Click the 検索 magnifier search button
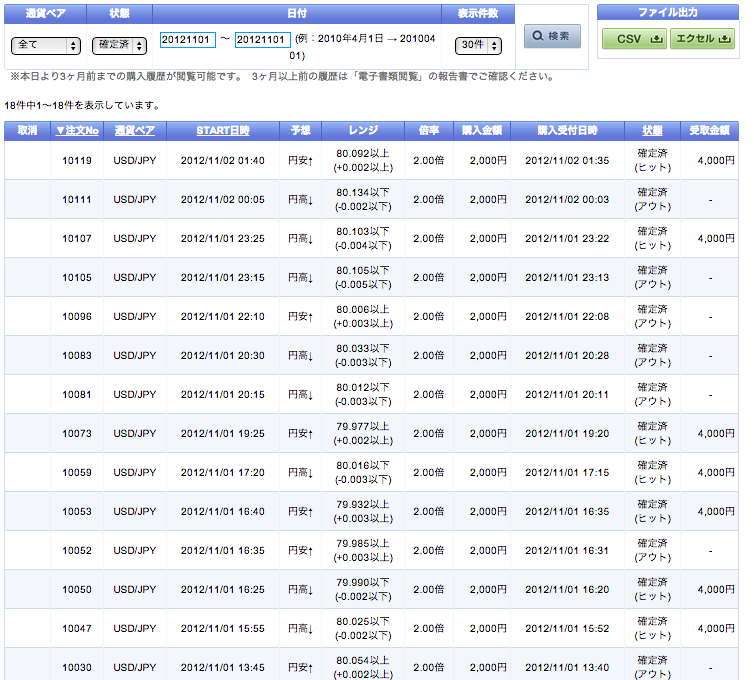Viewport: 754px width, 680px height. point(552,36)
